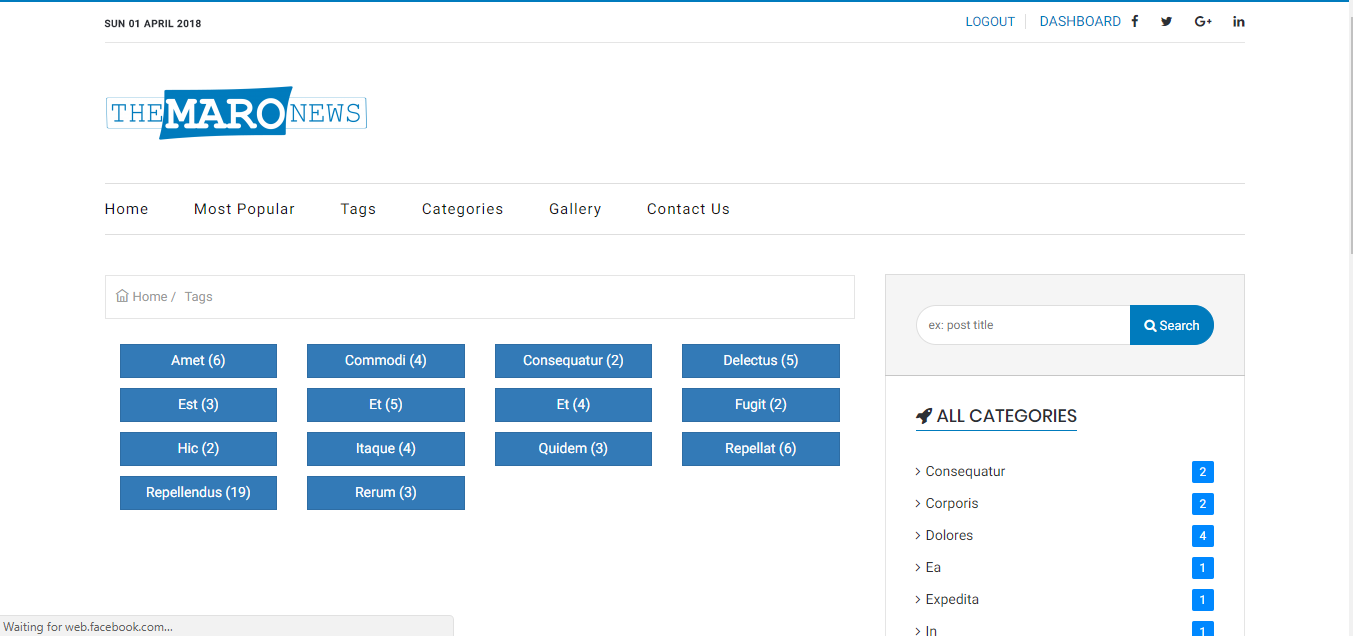Open the Consequatur category in sidebar

click(965, 471)
